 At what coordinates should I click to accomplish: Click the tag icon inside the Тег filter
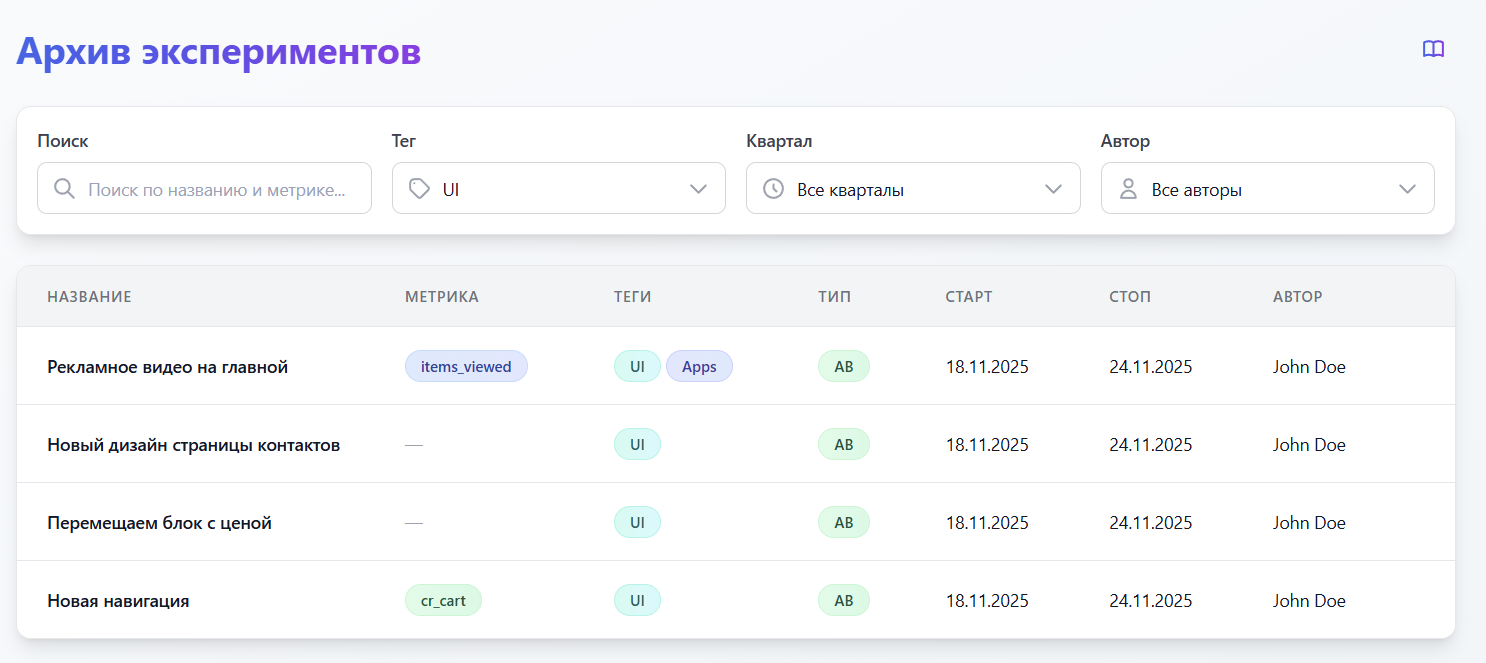[418, 188]
